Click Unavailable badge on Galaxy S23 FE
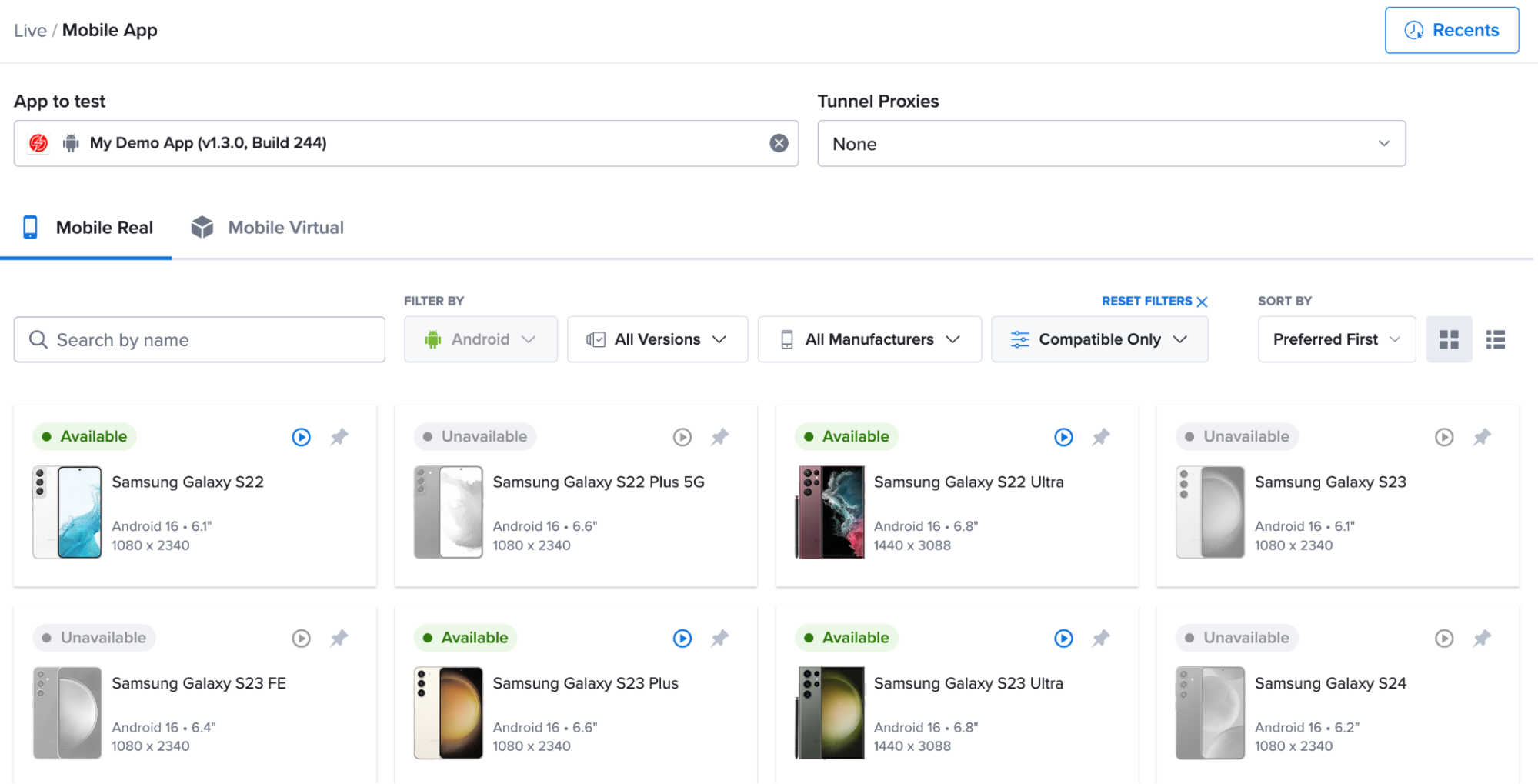 pos(94,638)
